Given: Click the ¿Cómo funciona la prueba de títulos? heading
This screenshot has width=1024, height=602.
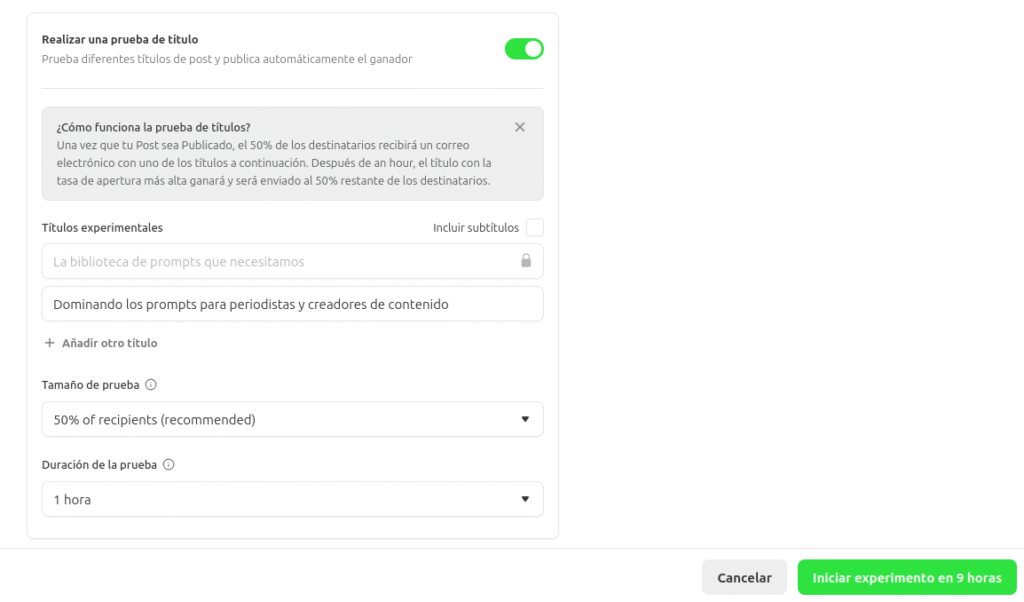Looking at the screenshot, I should [x=153, y=128].
